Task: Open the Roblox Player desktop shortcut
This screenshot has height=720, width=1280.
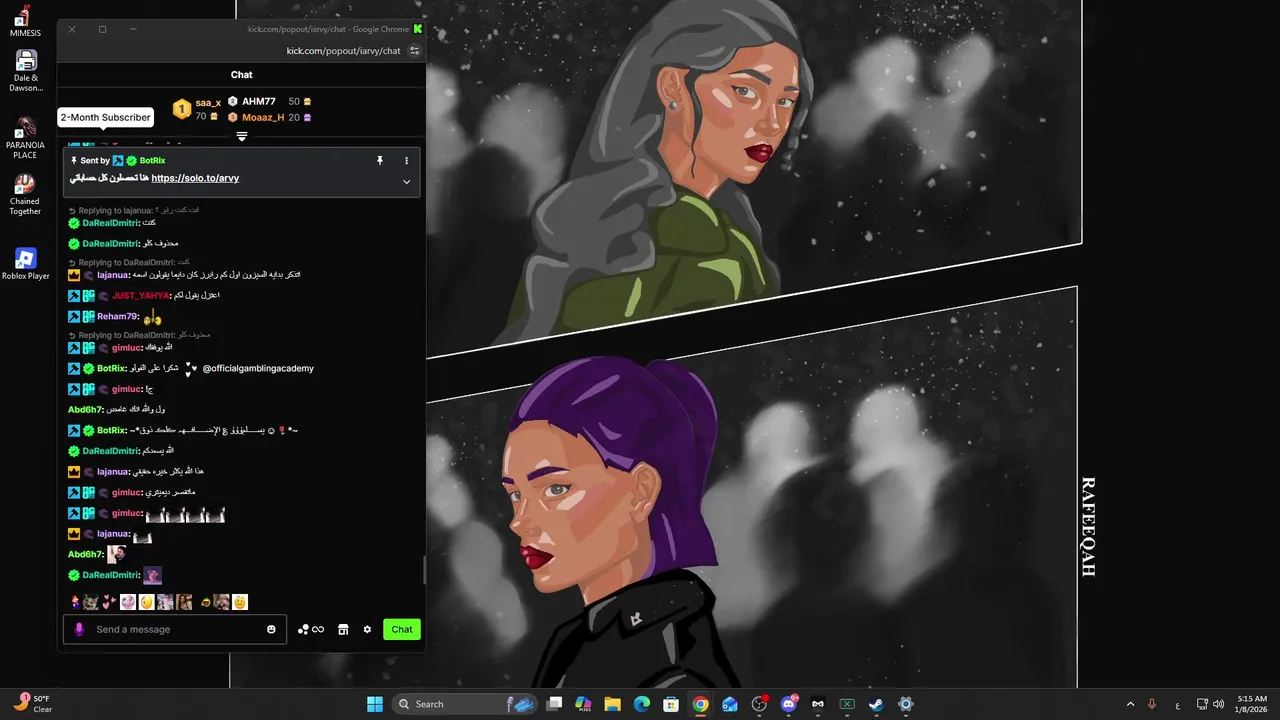Action: 25,264
